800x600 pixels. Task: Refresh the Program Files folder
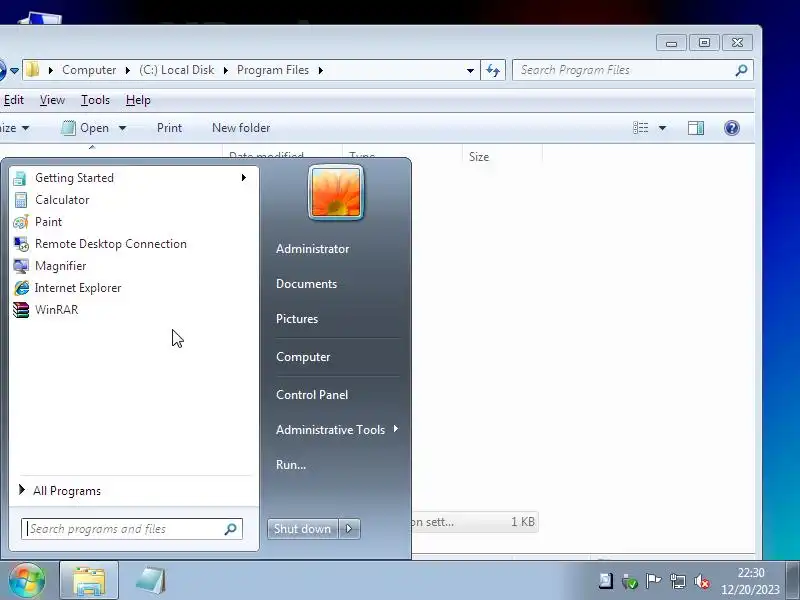tap(493, 70)
